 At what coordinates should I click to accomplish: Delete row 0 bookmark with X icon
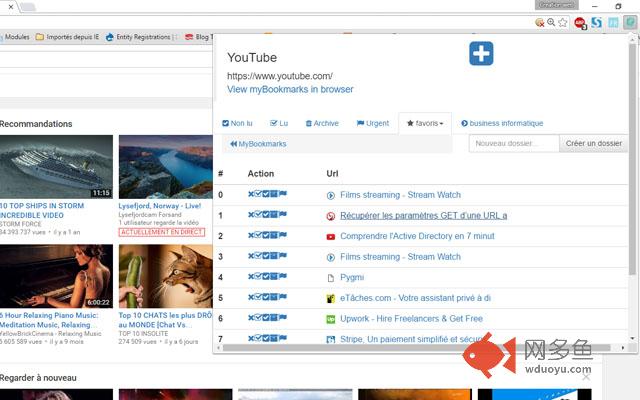tap(251, 195)
